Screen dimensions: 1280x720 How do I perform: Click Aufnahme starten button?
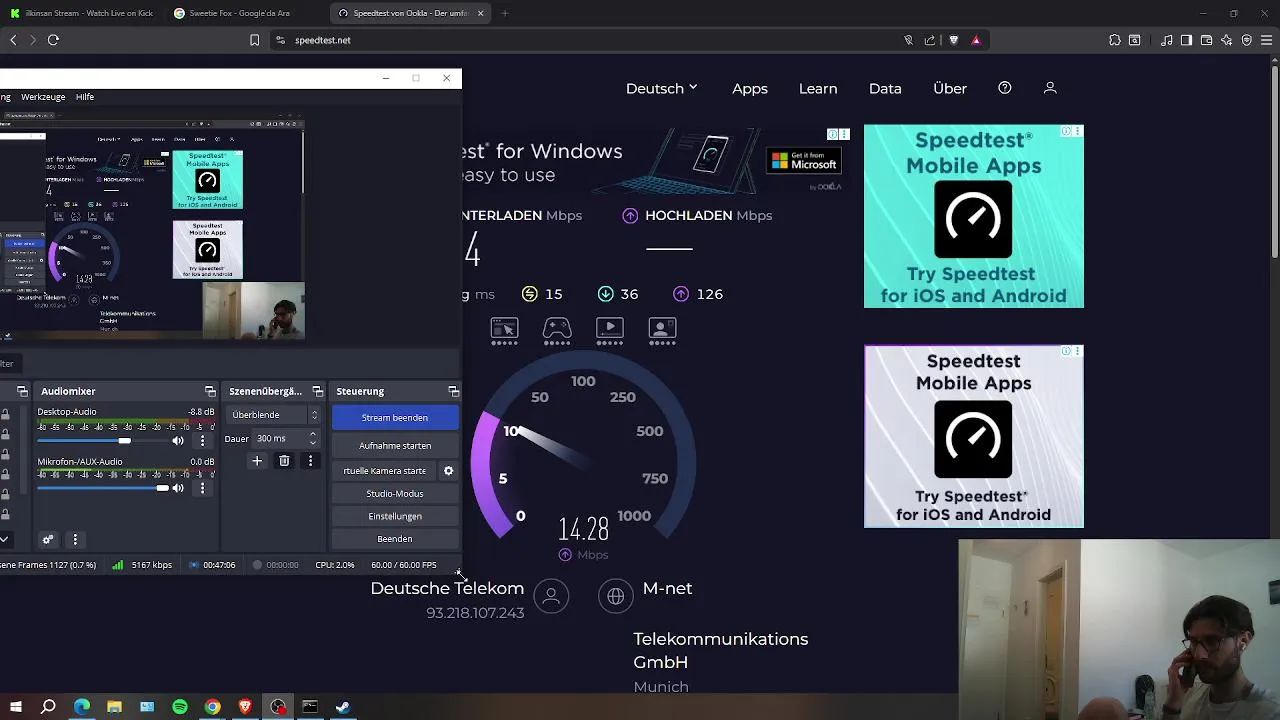(x=395, y=446)
